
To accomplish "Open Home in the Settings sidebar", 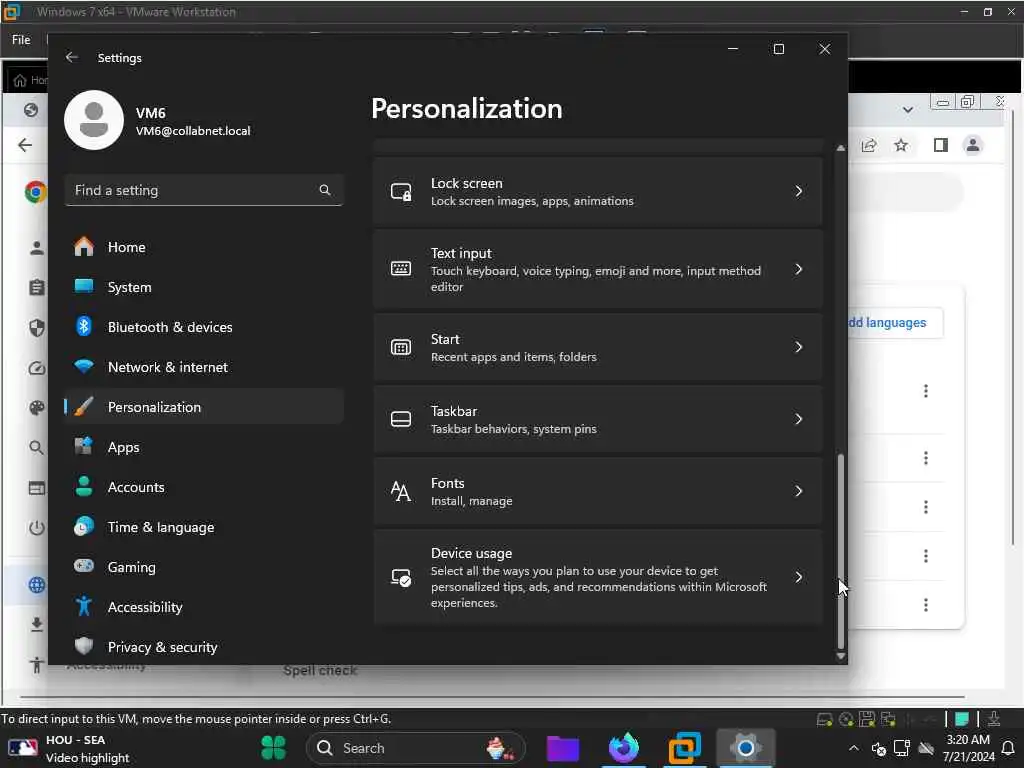I will point(204,247).
